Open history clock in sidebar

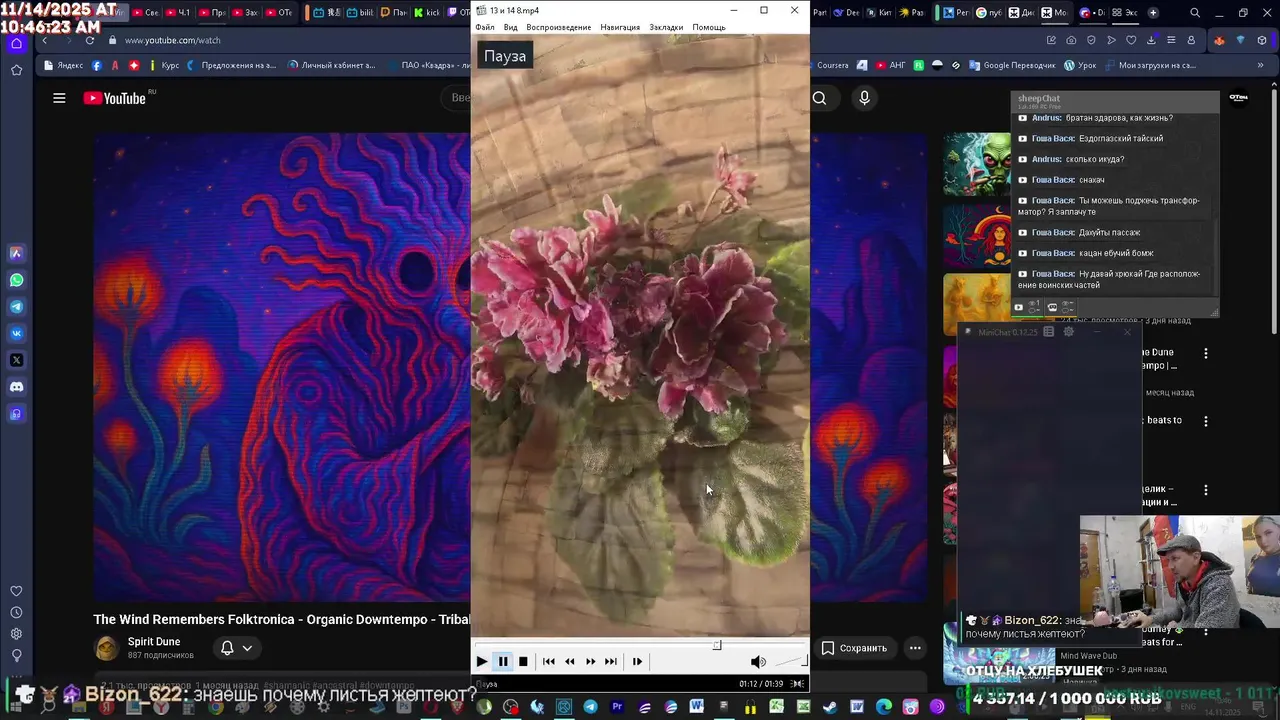(16, 612)
